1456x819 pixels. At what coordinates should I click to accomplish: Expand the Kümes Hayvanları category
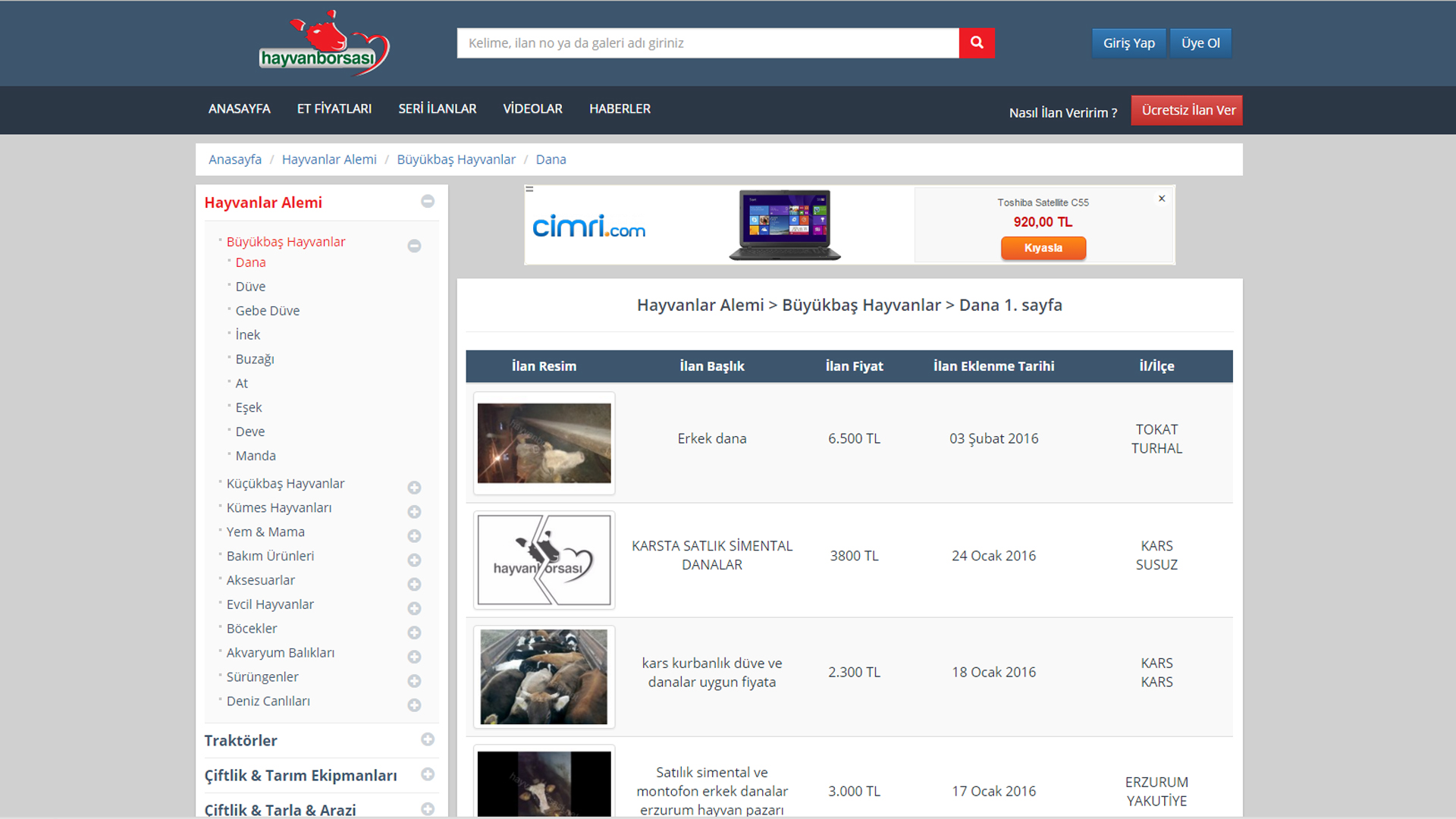click(414, 512)
